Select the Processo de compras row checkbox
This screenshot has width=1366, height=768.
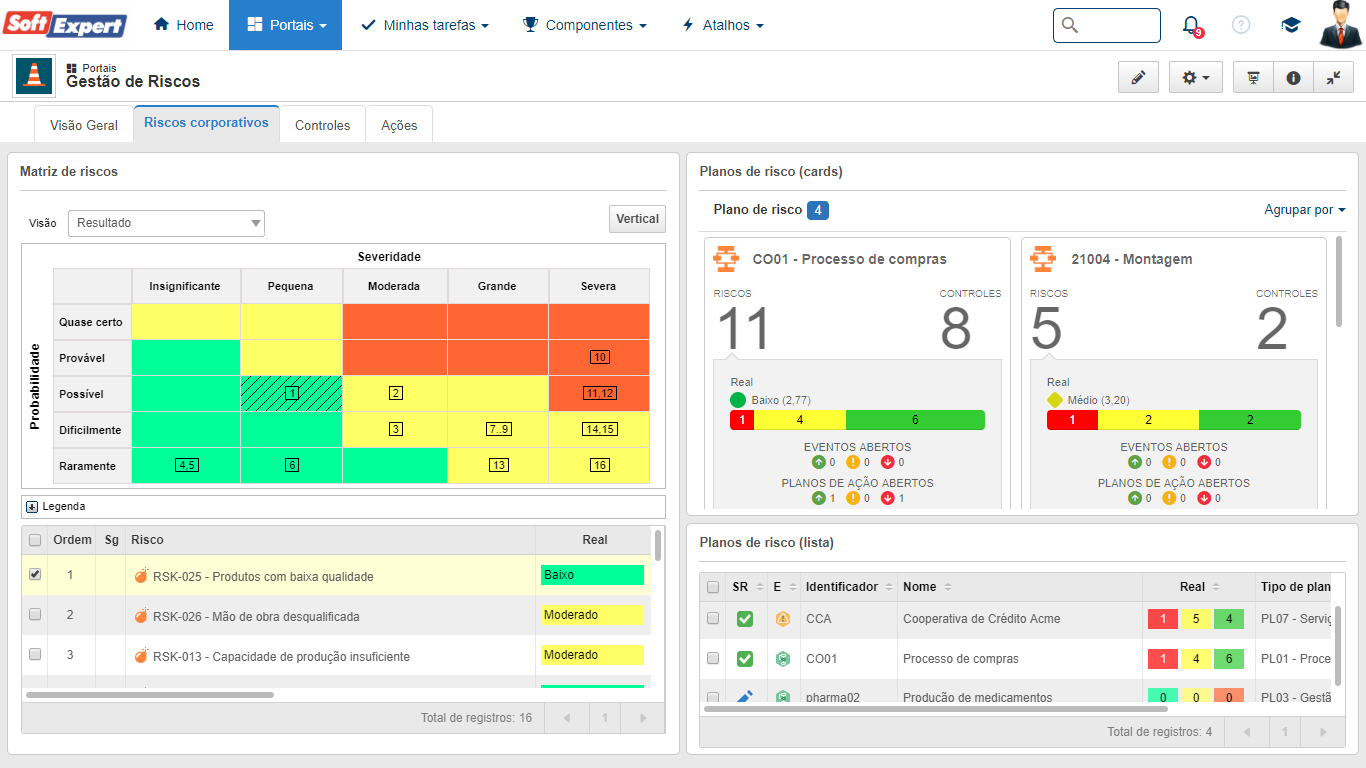713,659
